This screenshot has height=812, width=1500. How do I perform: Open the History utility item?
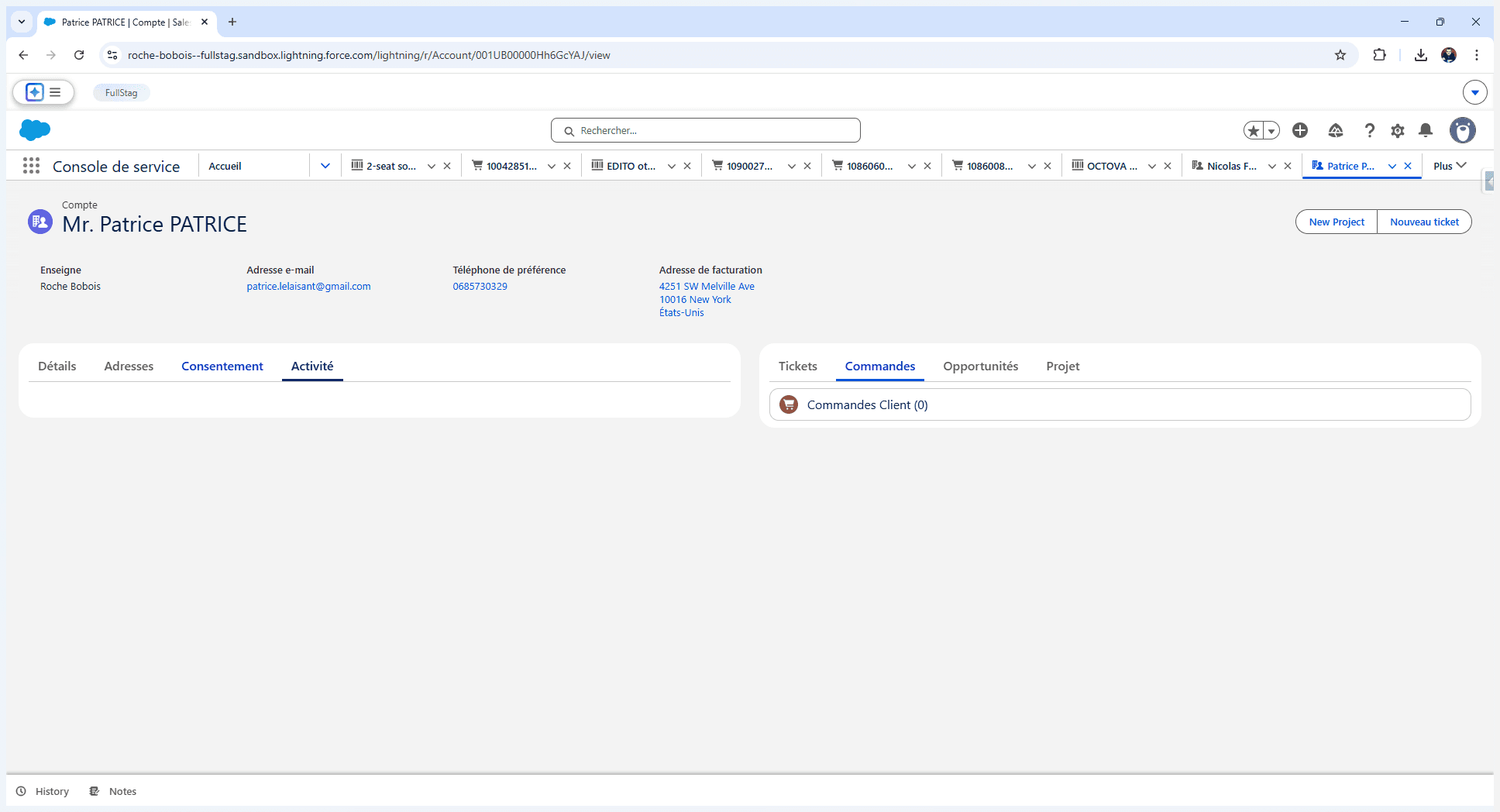pos(43,791)
